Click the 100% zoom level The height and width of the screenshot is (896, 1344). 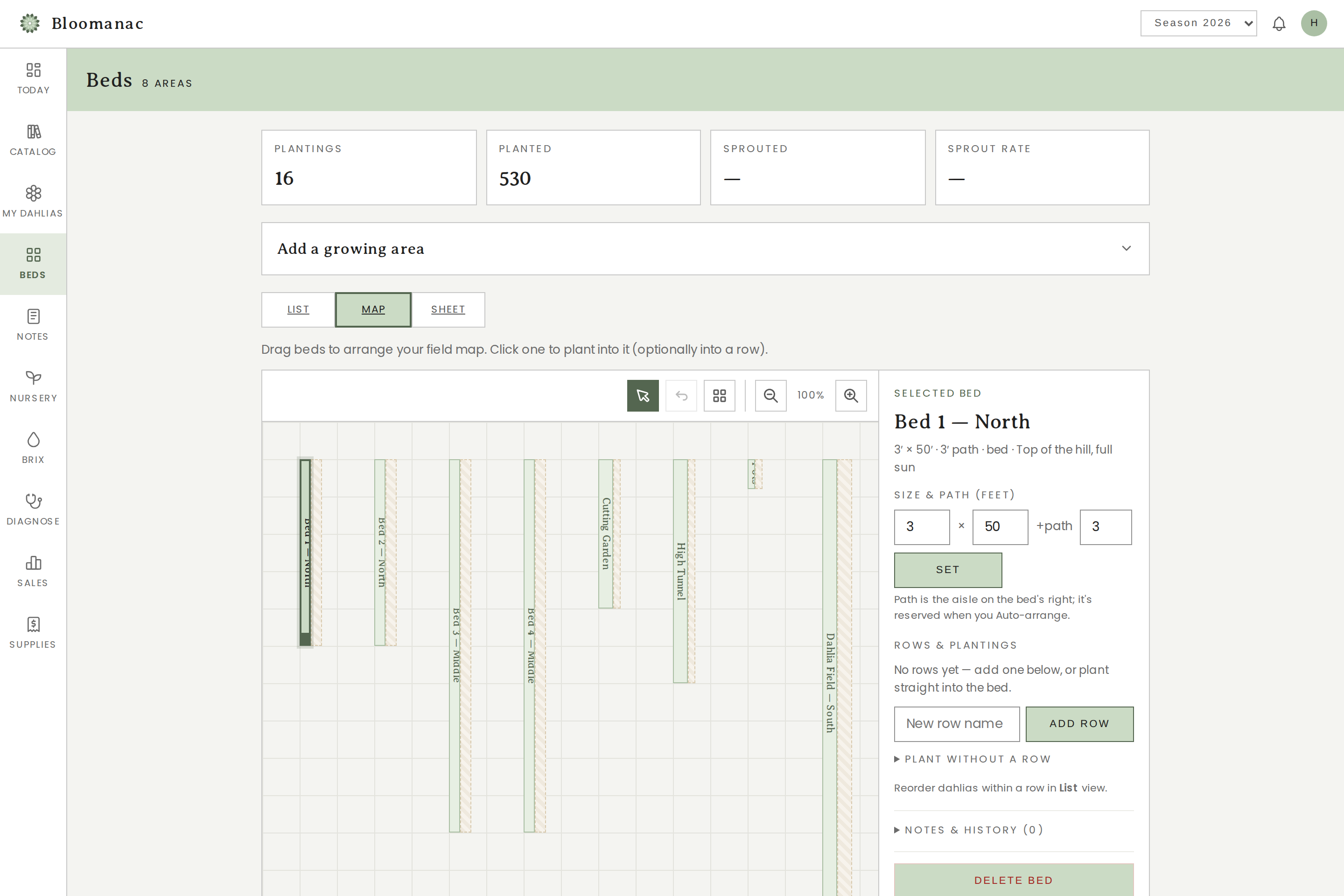[811, 395]
